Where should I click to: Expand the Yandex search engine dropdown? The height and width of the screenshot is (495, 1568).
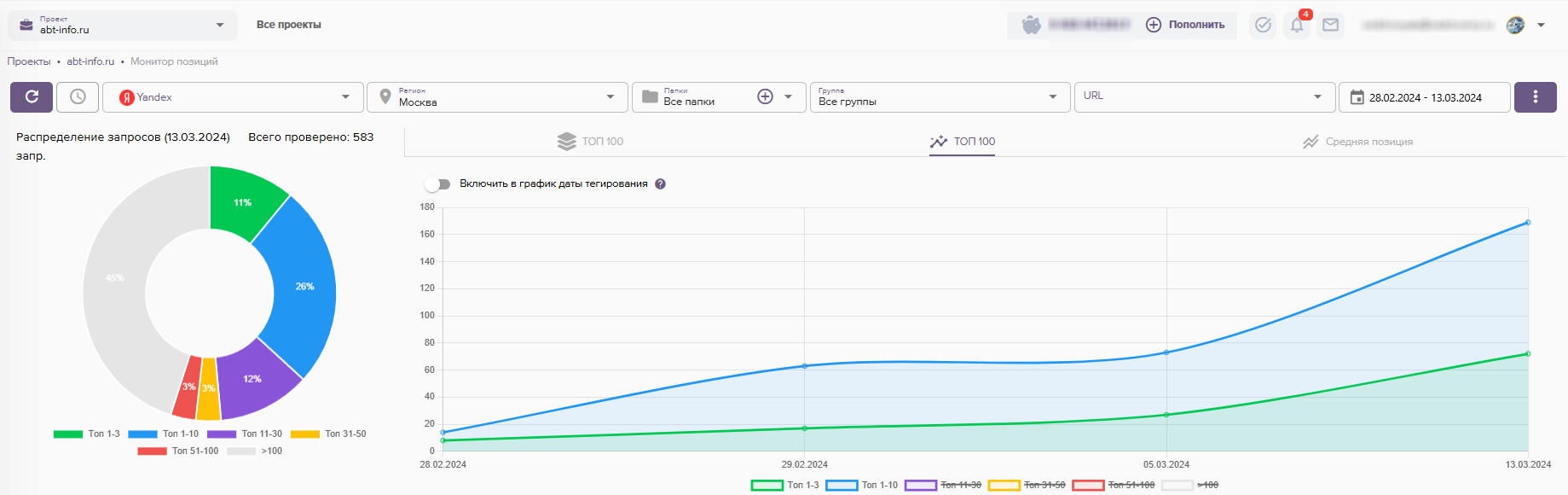[233, 97]
